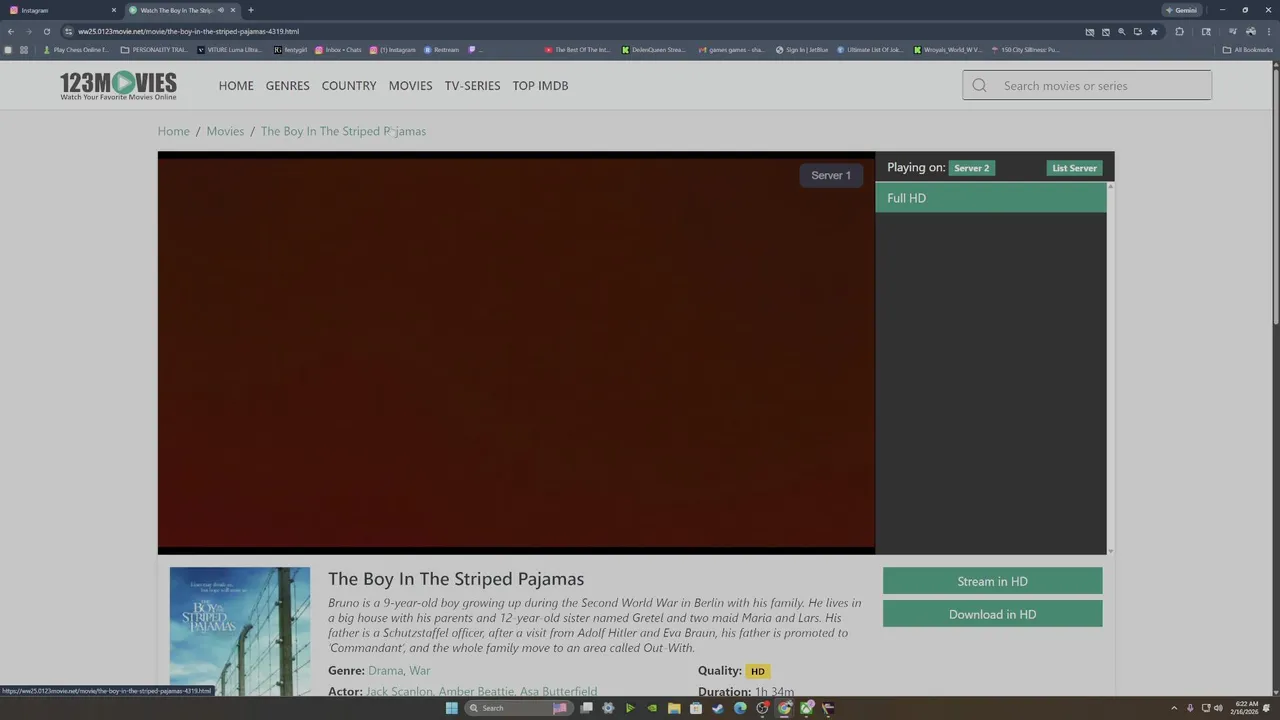The image size is (1280, 720).
Task: Open the HOME menu item
Action: pyautogui.click(x=236, y=86)
